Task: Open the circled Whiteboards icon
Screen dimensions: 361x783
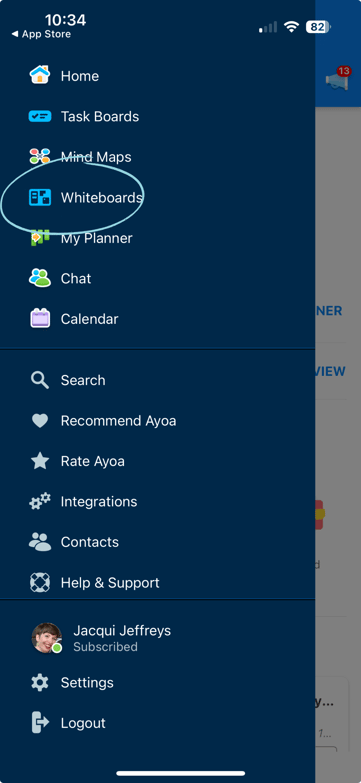Action: pyautogui.click(x=39, y=197)
